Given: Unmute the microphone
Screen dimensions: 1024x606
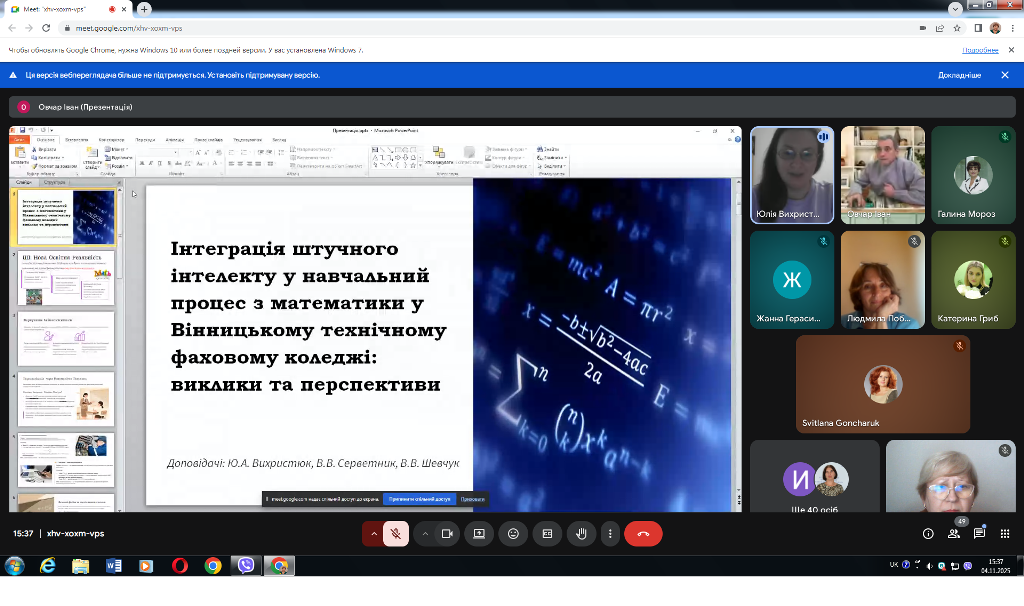Looking at the screenshot, I should (x=396, y=534).
